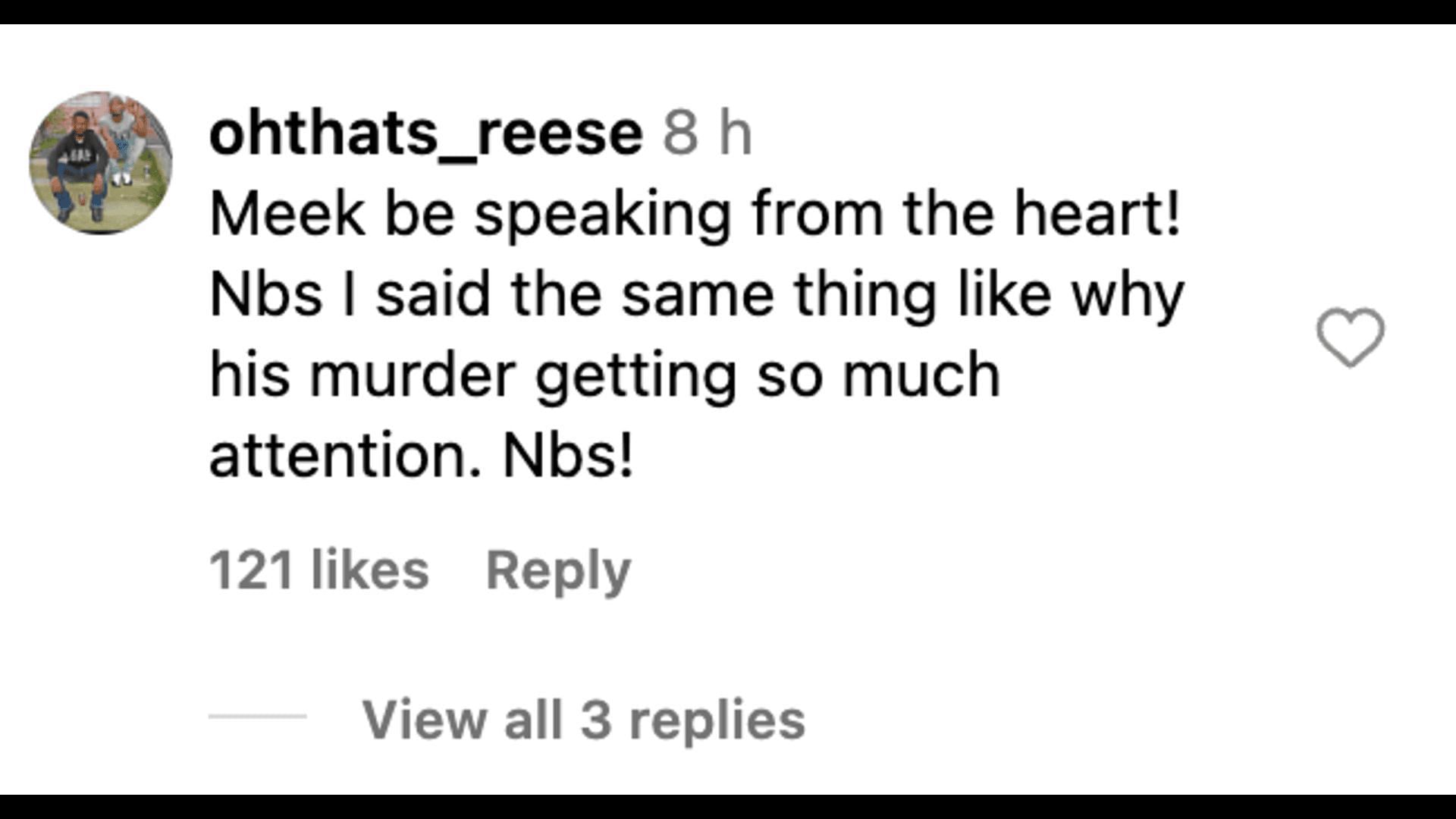The width and height of the screenshot is (1456, 819).
Task: View who gave the 121 likes
Action: (x=319, y=570)
